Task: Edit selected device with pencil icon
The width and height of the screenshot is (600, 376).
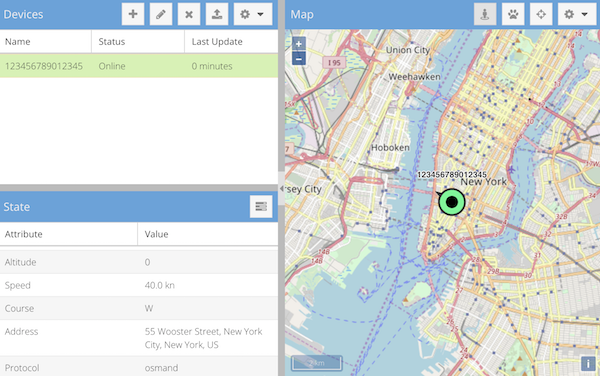Action: coord(161,14)
